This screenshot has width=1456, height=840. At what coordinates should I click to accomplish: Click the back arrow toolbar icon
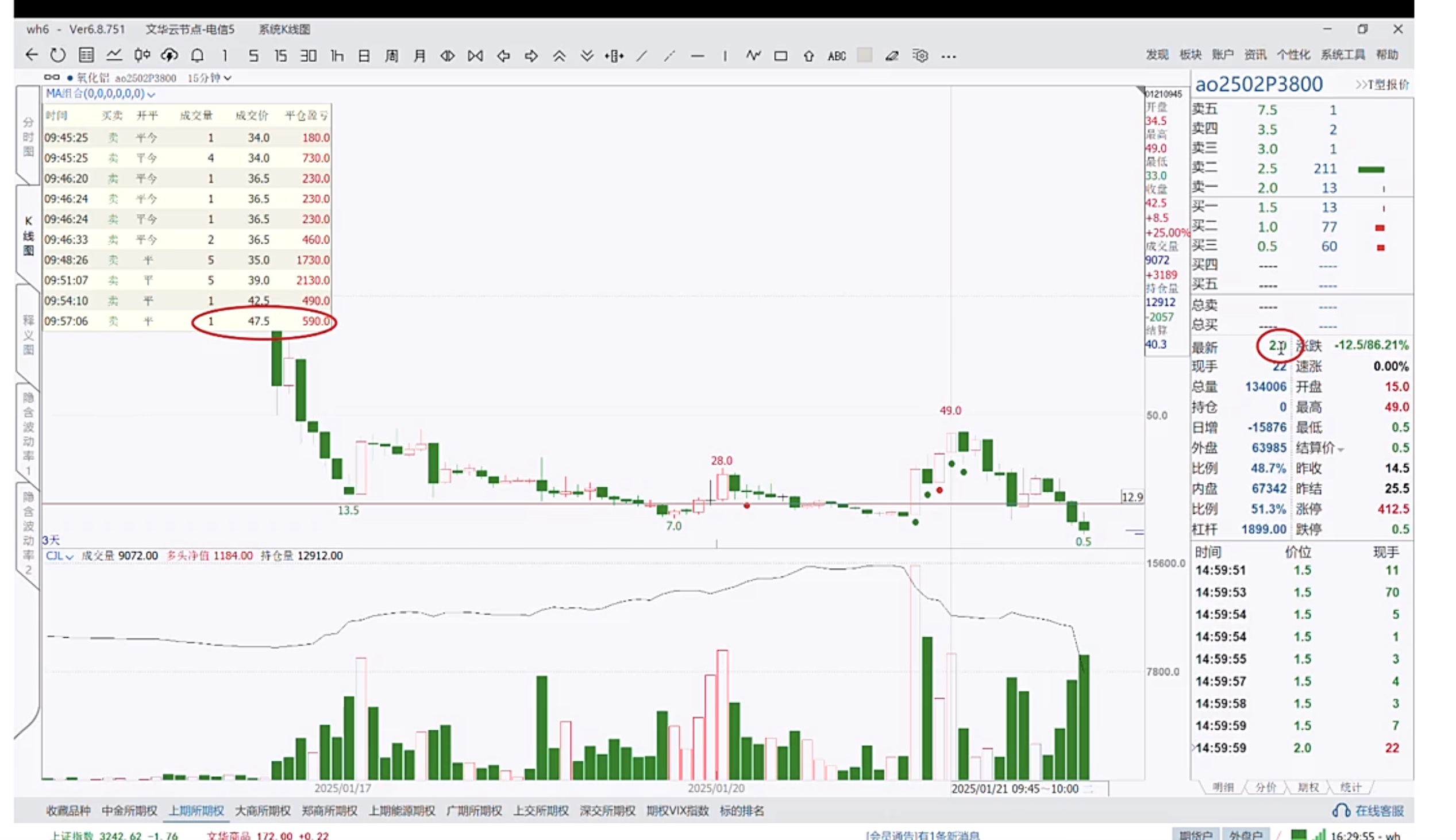tap(32, 55)
